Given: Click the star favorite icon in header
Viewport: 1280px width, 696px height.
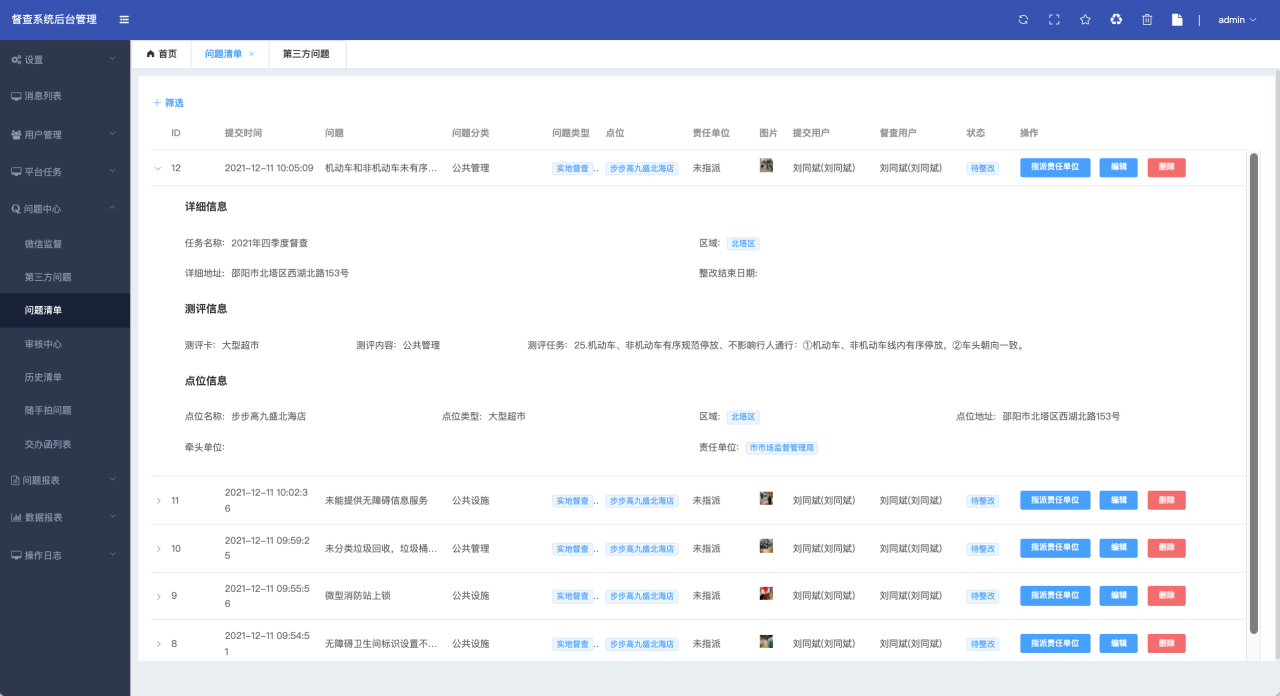Looking at the screenshot, I should click(1085, 20).
